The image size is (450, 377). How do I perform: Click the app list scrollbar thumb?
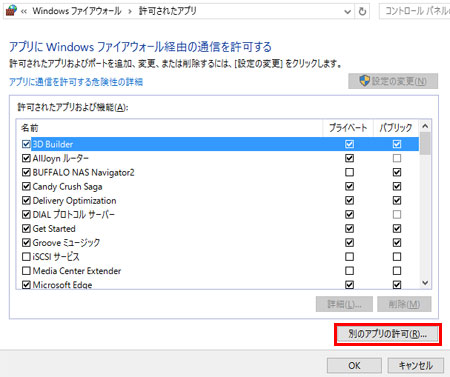pyautogui.click(x=425, y=144)
